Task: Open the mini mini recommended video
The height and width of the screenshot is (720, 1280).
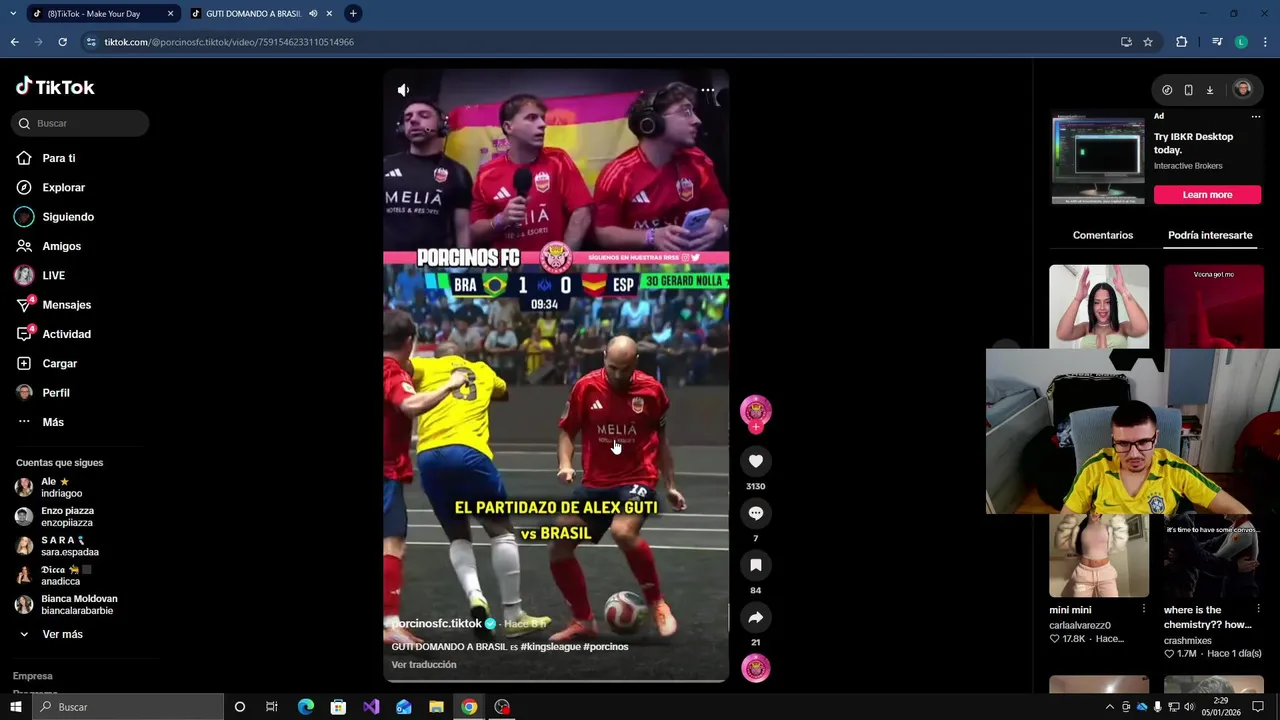Action: point(1099,556)
